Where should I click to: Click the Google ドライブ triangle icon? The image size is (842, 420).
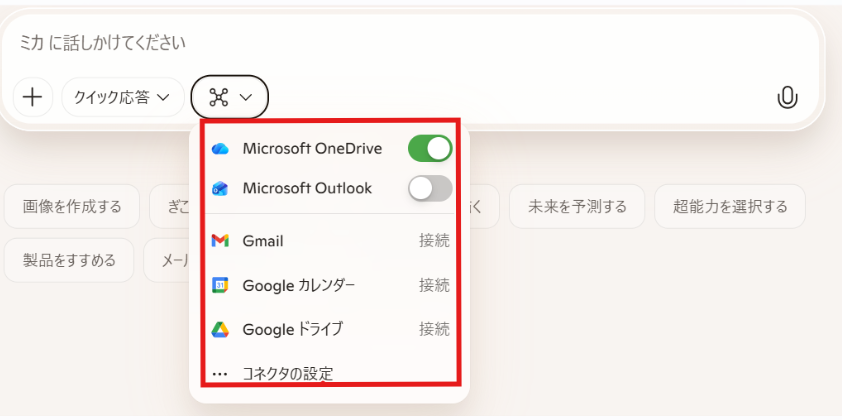tap(221, 329)
